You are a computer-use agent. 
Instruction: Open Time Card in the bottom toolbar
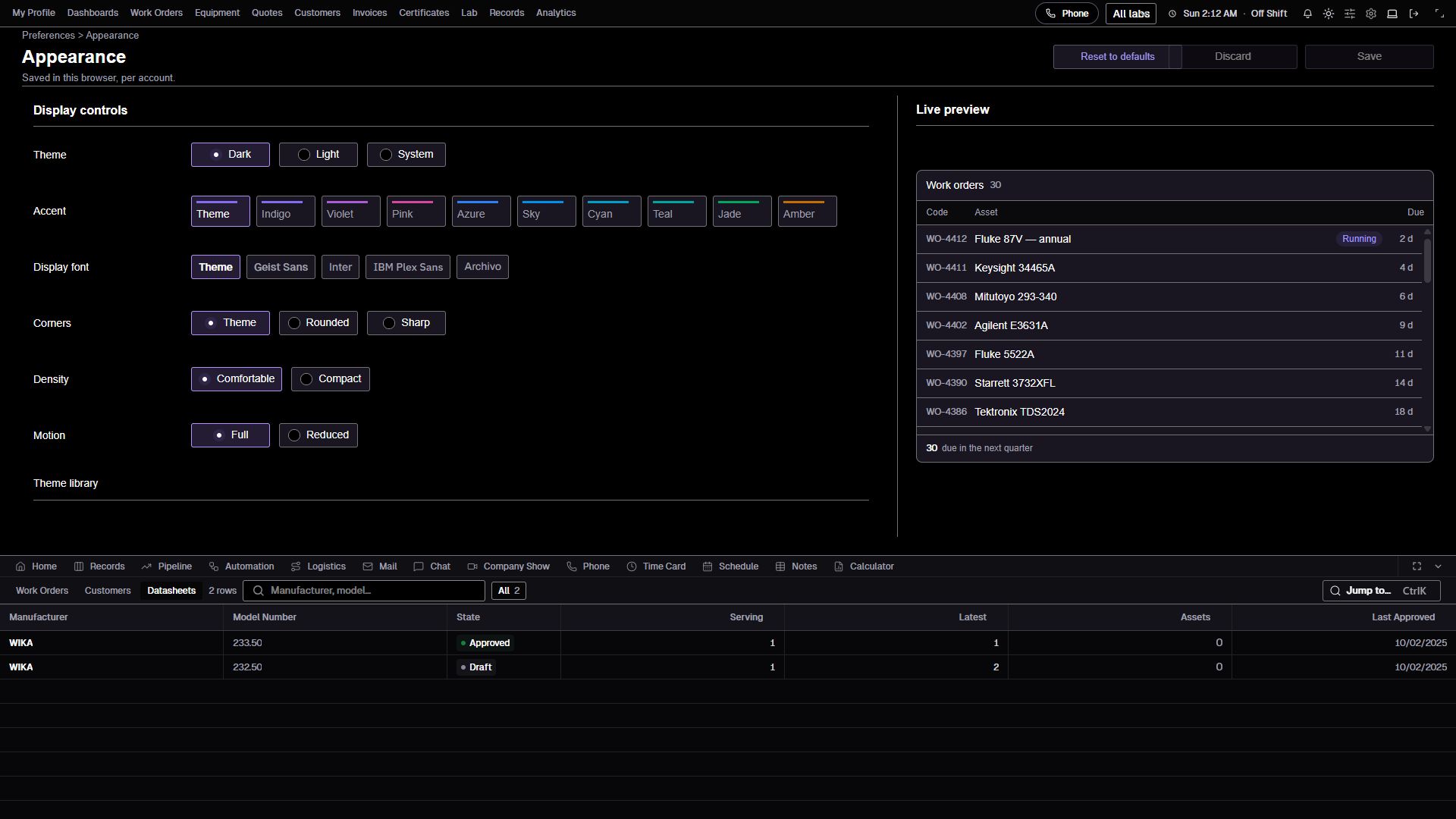[x=657, y=566]
